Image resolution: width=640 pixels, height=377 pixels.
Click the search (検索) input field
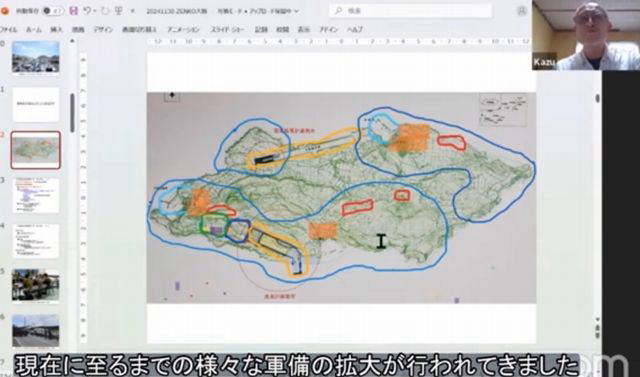(x=411, y=11)
